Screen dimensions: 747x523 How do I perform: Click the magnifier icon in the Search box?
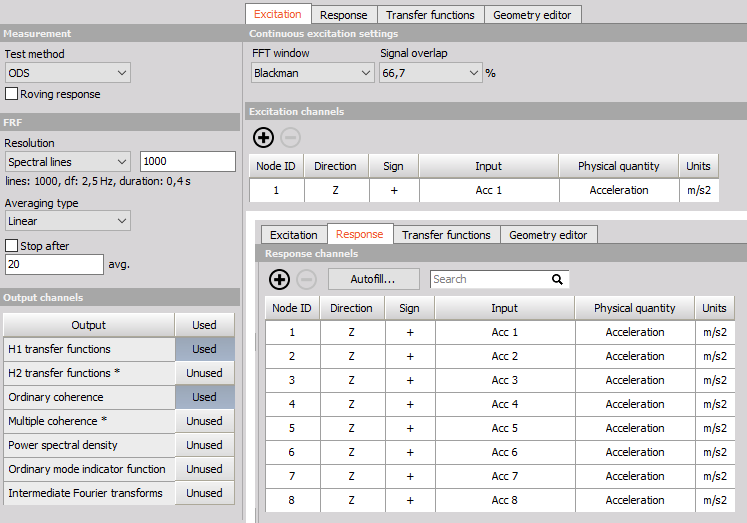[557, 279]
